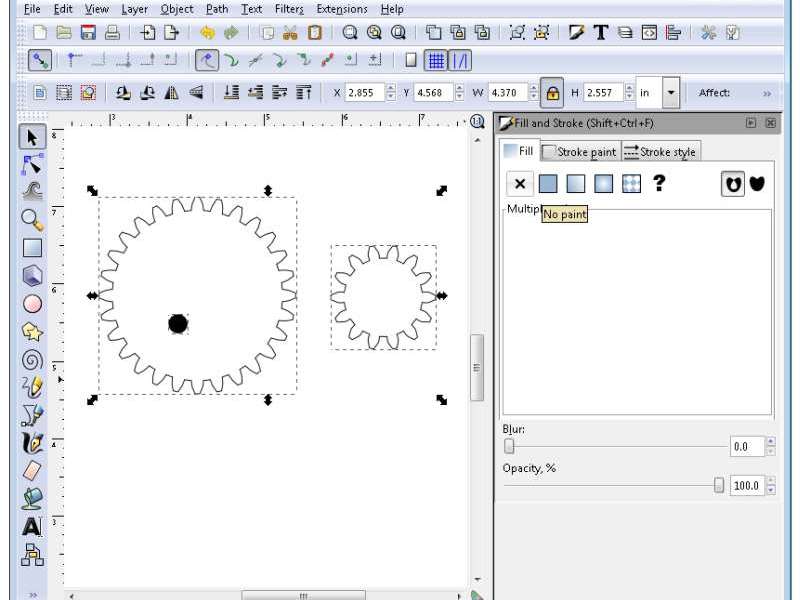Toggle width-height ratio lock
The height and width of the screenshot is (600, 800).
(x=552, y=93)
